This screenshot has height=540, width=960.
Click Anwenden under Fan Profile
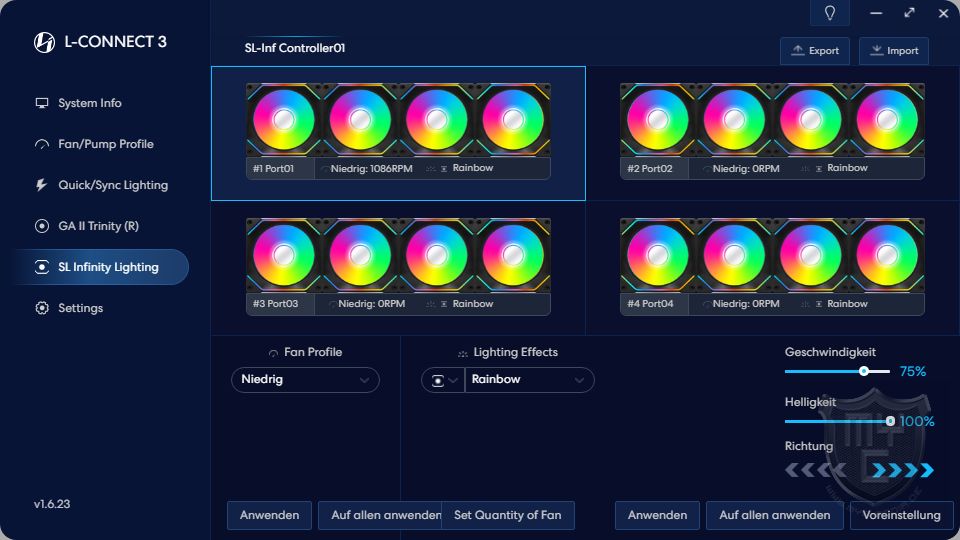[269, 515]
